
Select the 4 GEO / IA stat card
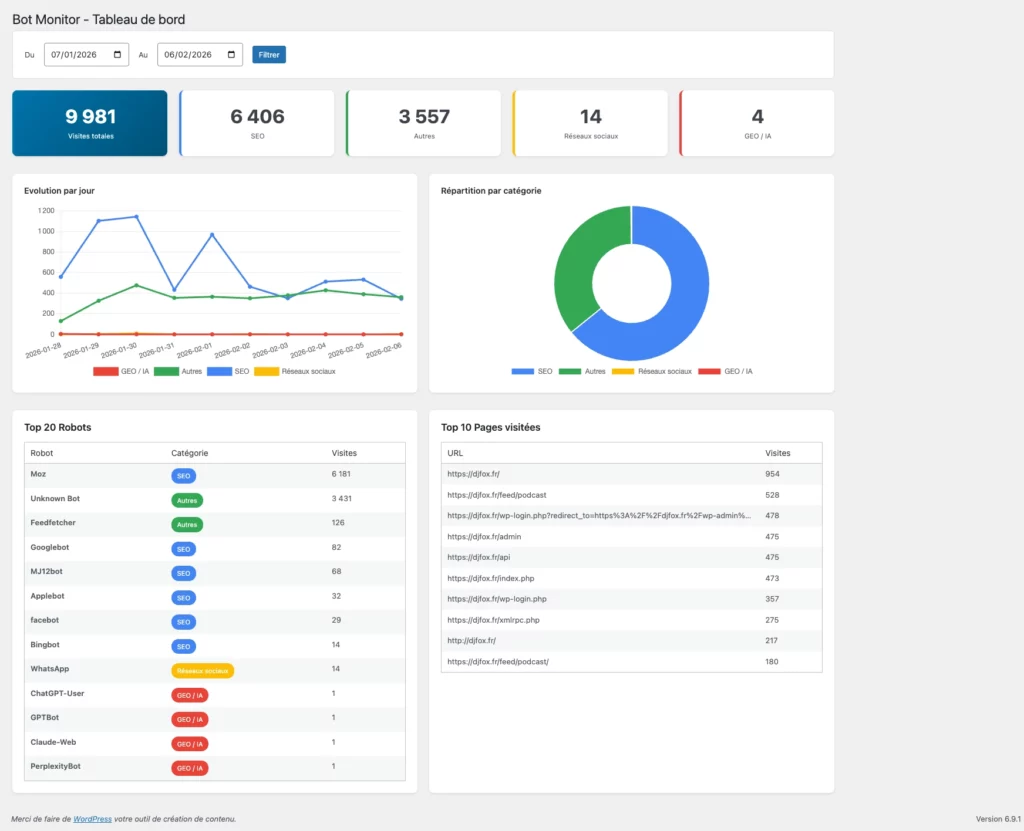(757, 123)
